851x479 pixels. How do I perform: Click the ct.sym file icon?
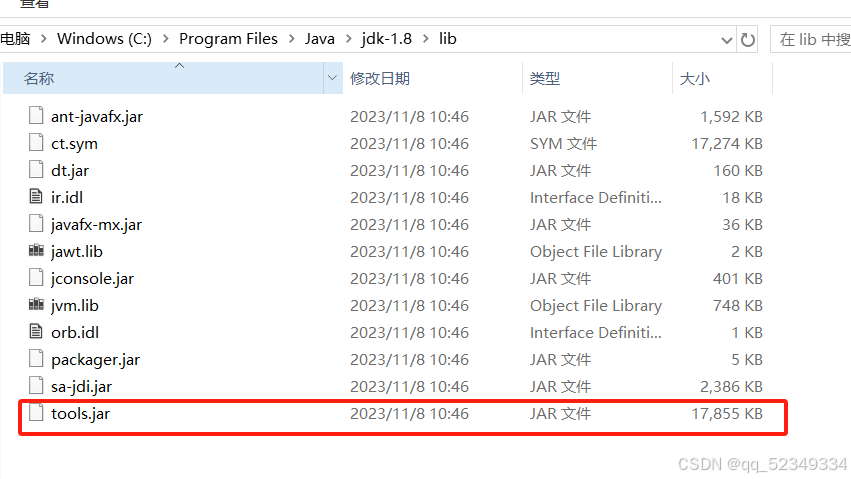[x=36, y=143]
